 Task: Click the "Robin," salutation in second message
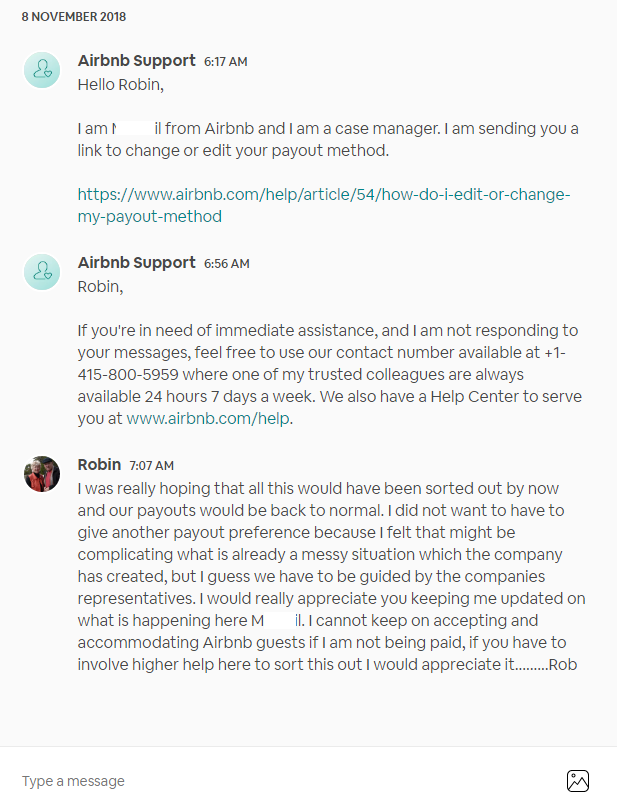click(102, 287)
